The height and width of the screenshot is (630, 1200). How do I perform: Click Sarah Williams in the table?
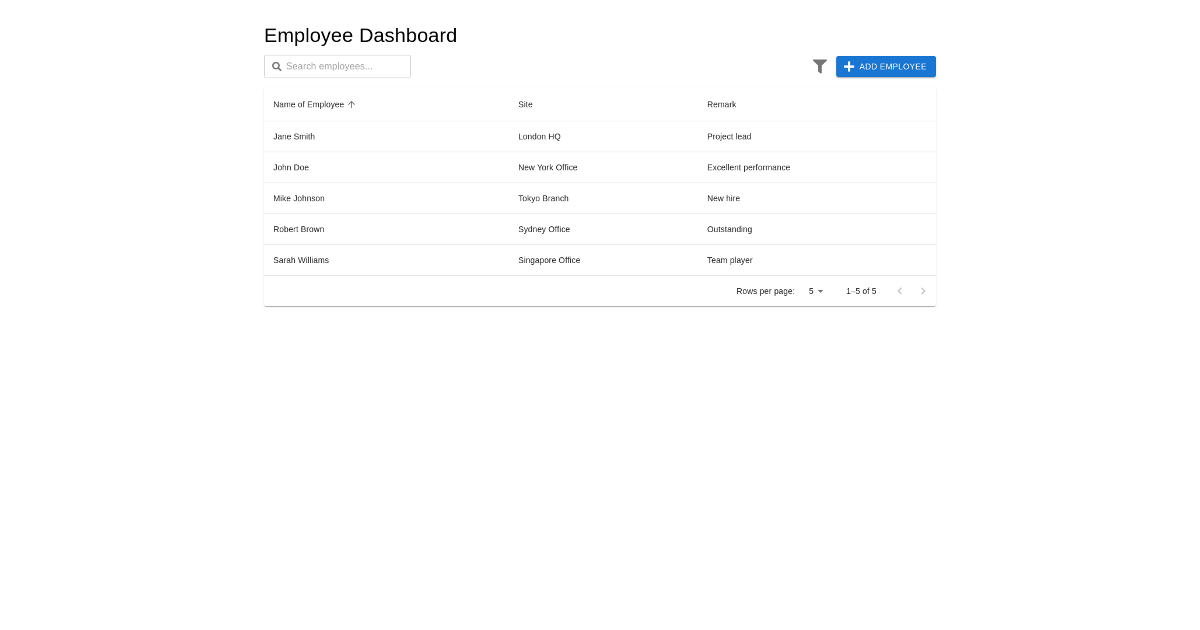coord(301,260)
